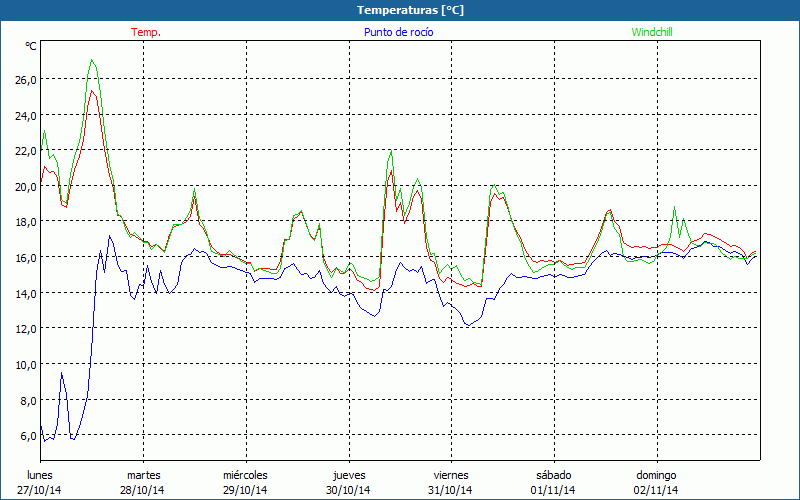
Task: Click the miércoles day label
Action: click(245, 475)
